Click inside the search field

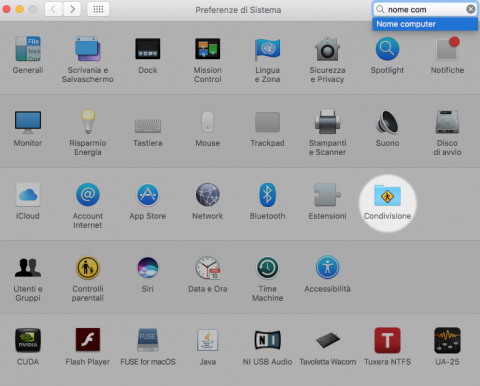coord(425,9)
